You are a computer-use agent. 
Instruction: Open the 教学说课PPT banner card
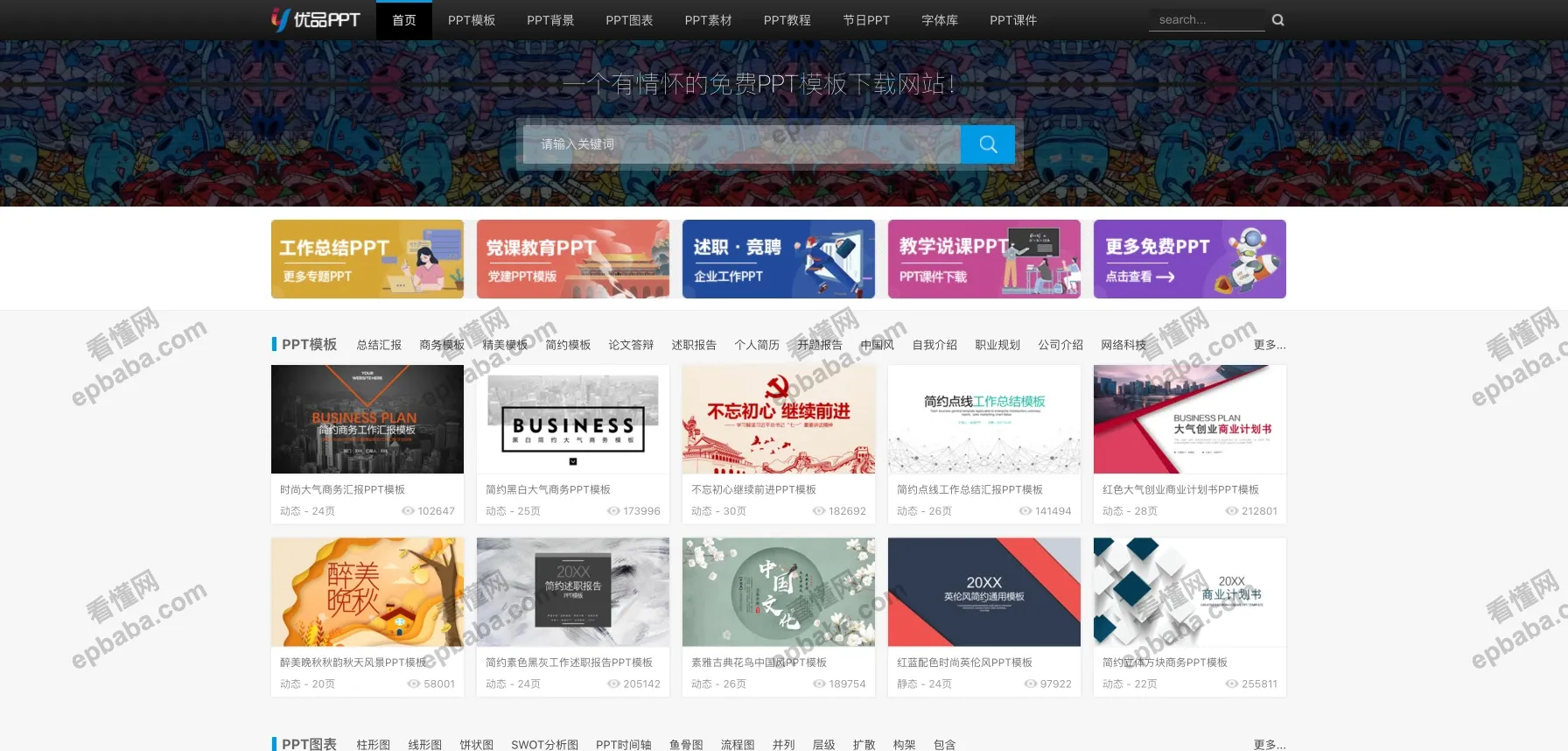tap(984, 259)
